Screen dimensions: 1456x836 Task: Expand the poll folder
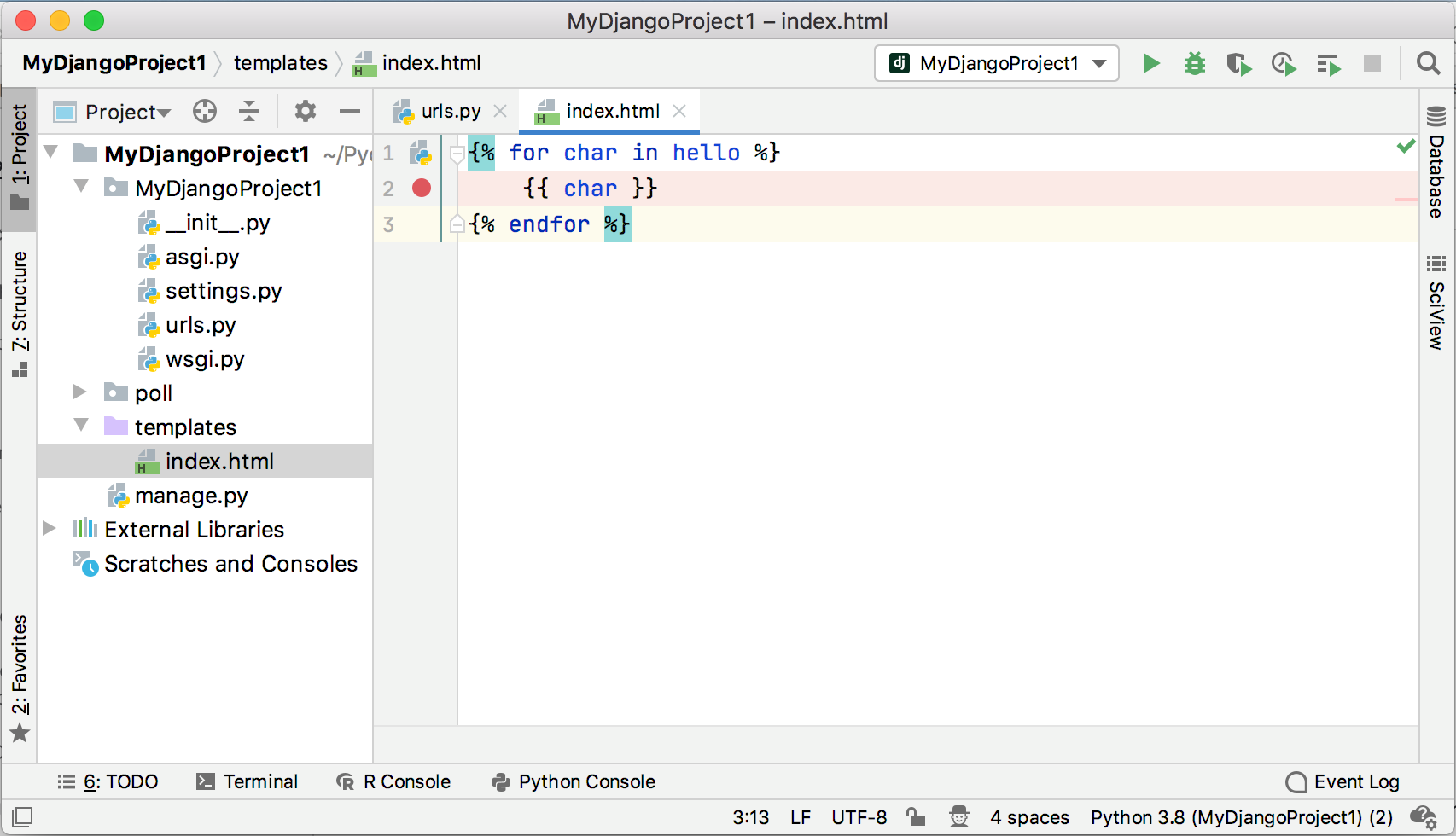79,392
